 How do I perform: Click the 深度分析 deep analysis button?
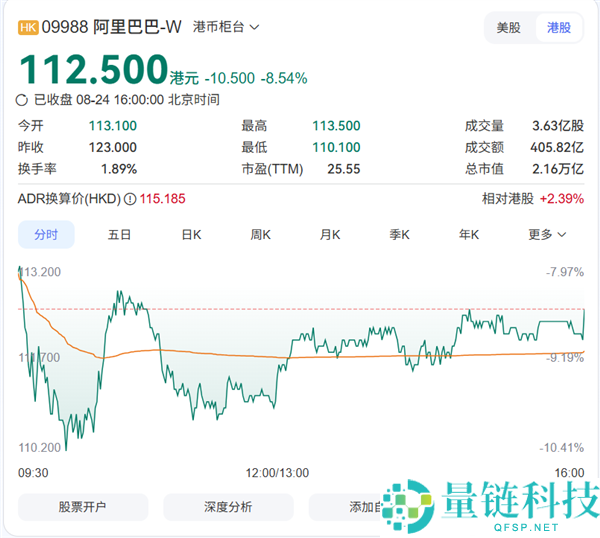[228, 507]
